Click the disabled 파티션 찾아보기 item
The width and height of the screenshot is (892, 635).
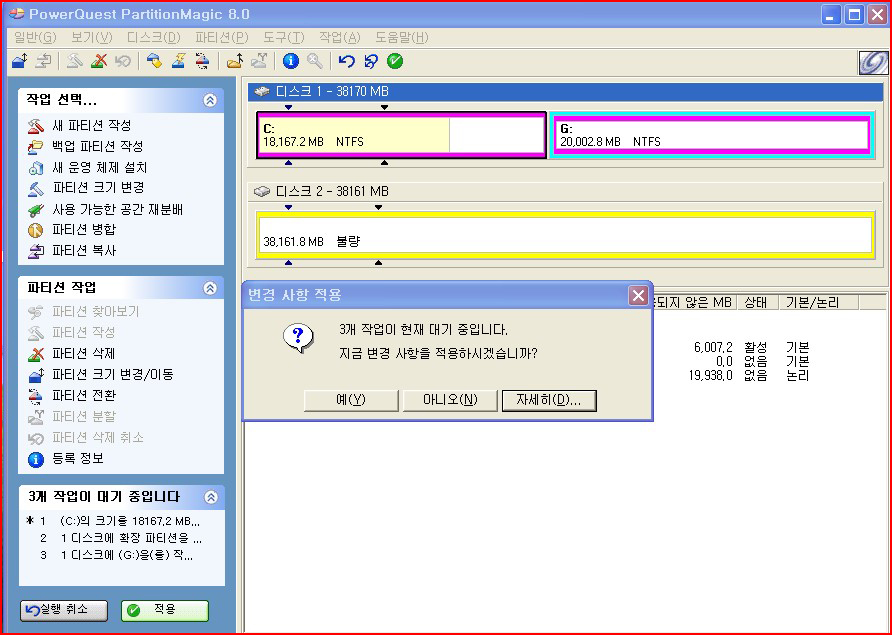[x=96, y=311]
